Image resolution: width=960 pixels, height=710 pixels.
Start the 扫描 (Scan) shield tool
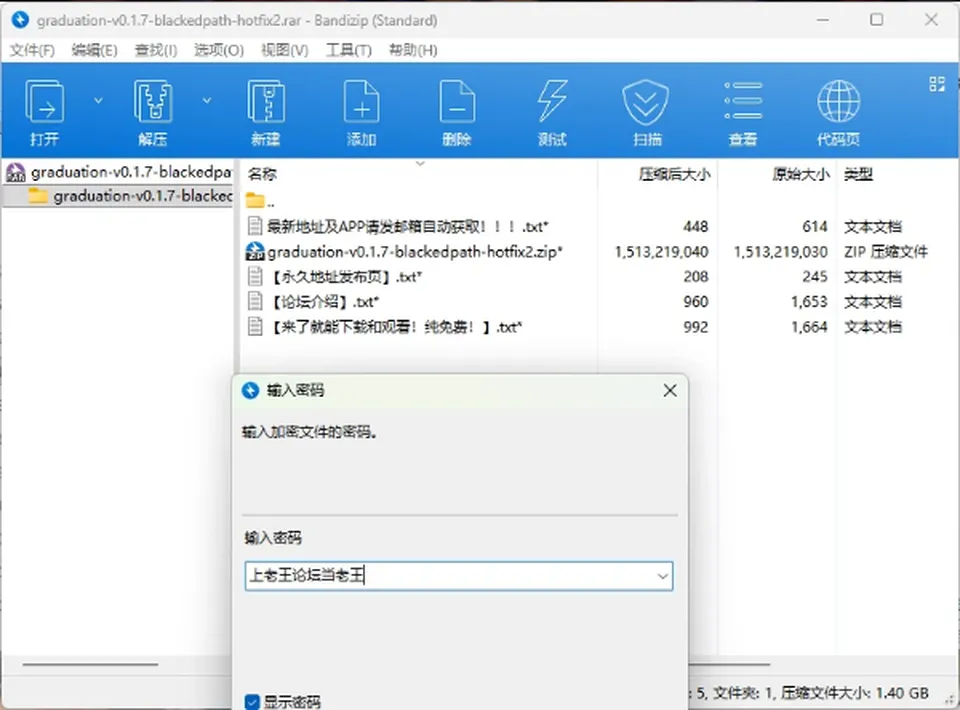point(647,111)
